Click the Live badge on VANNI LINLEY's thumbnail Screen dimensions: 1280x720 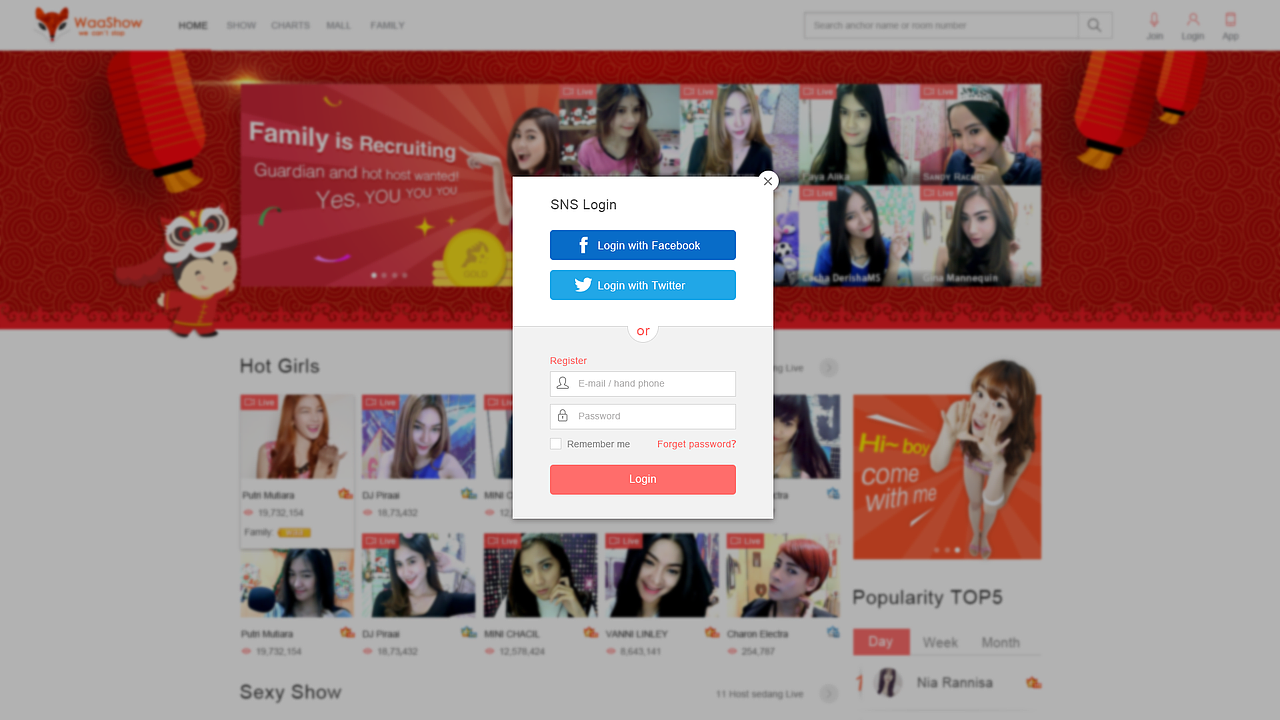(624, 541)
